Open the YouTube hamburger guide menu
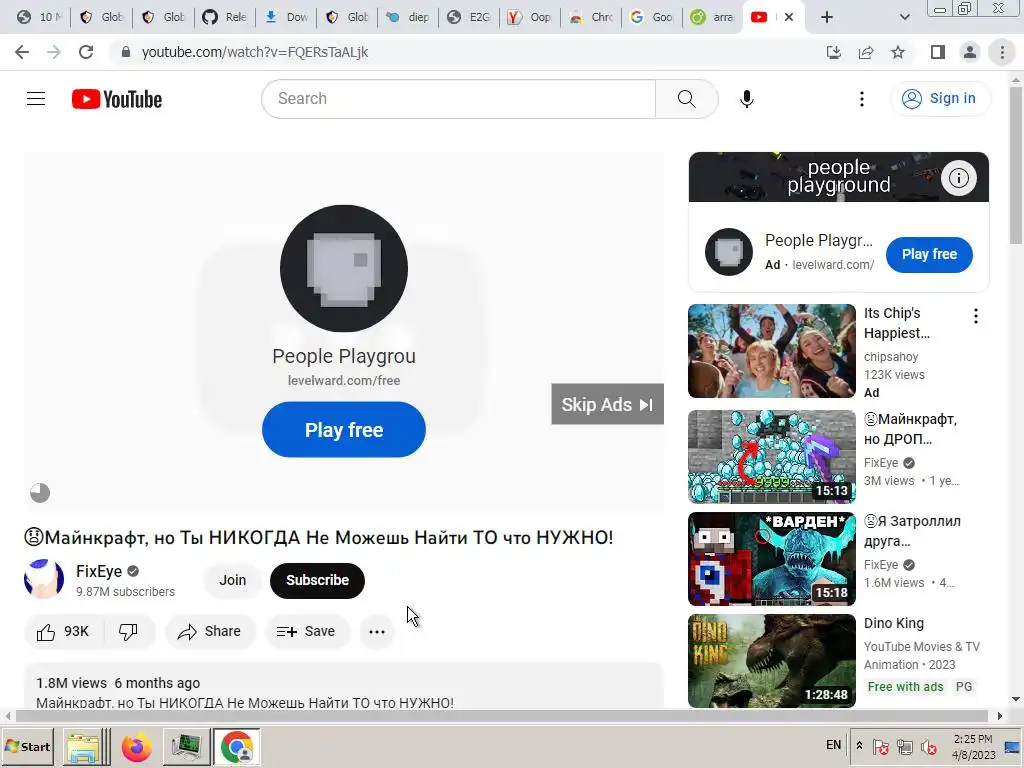Image resolution: width=1024 pixels, height=768 pixels. (36, 99)
